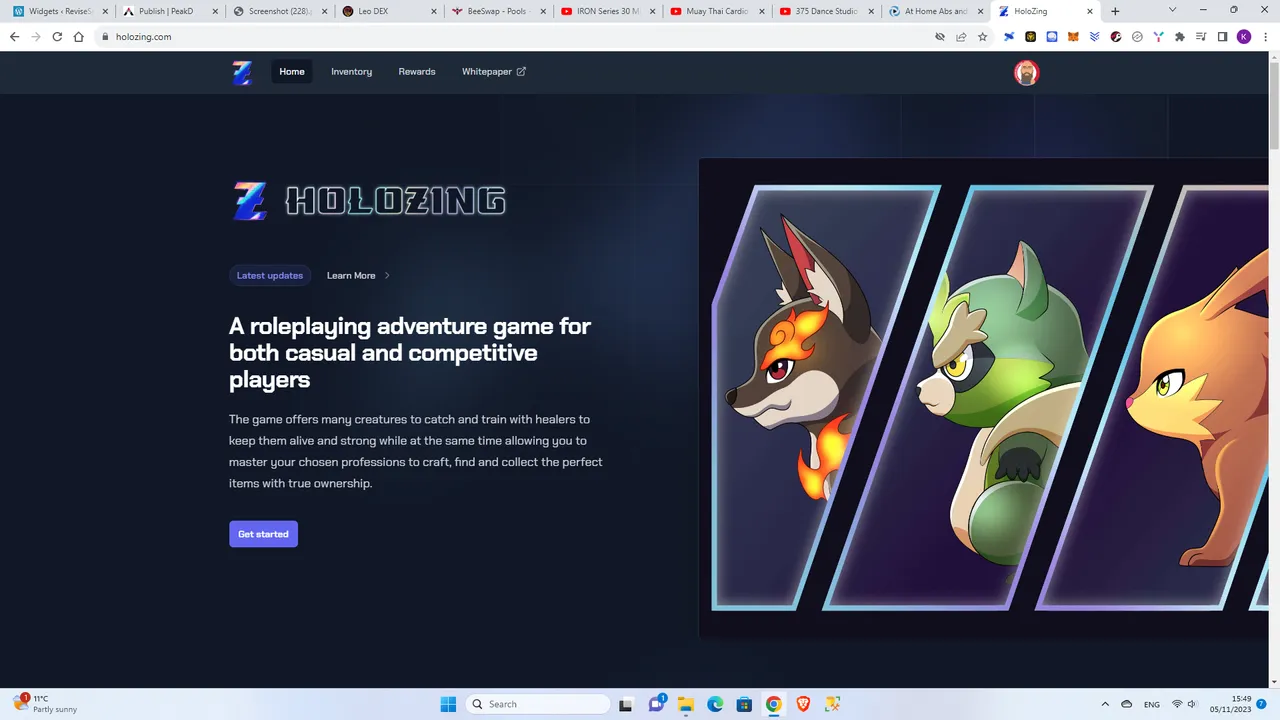Go to browser home page
Image resolution: width=1280 pixels, height=720 pixels.
pyautogui.click(x=79, y=37)
